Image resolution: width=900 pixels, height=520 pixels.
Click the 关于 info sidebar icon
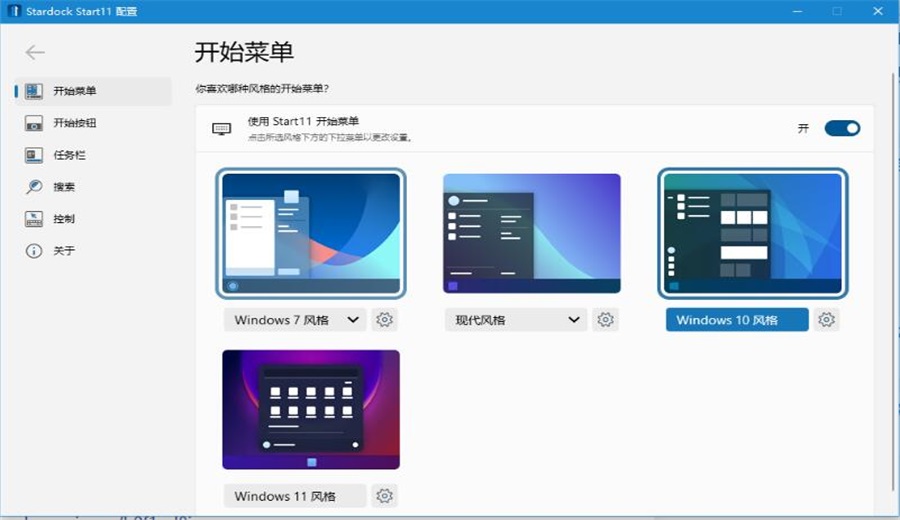click(34, 251)
